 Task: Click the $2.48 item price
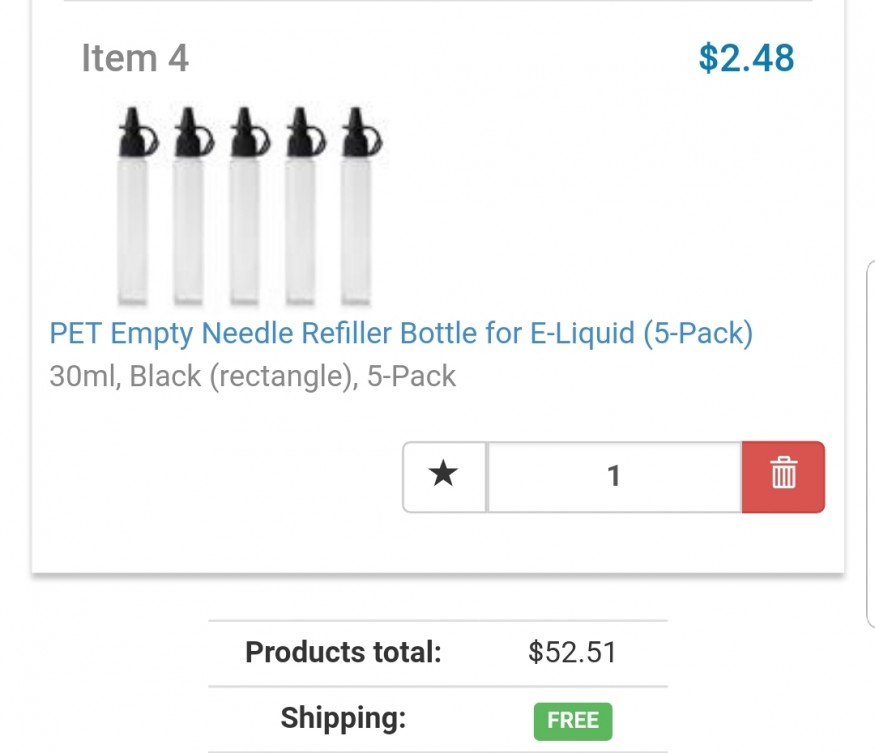point(746,58)
